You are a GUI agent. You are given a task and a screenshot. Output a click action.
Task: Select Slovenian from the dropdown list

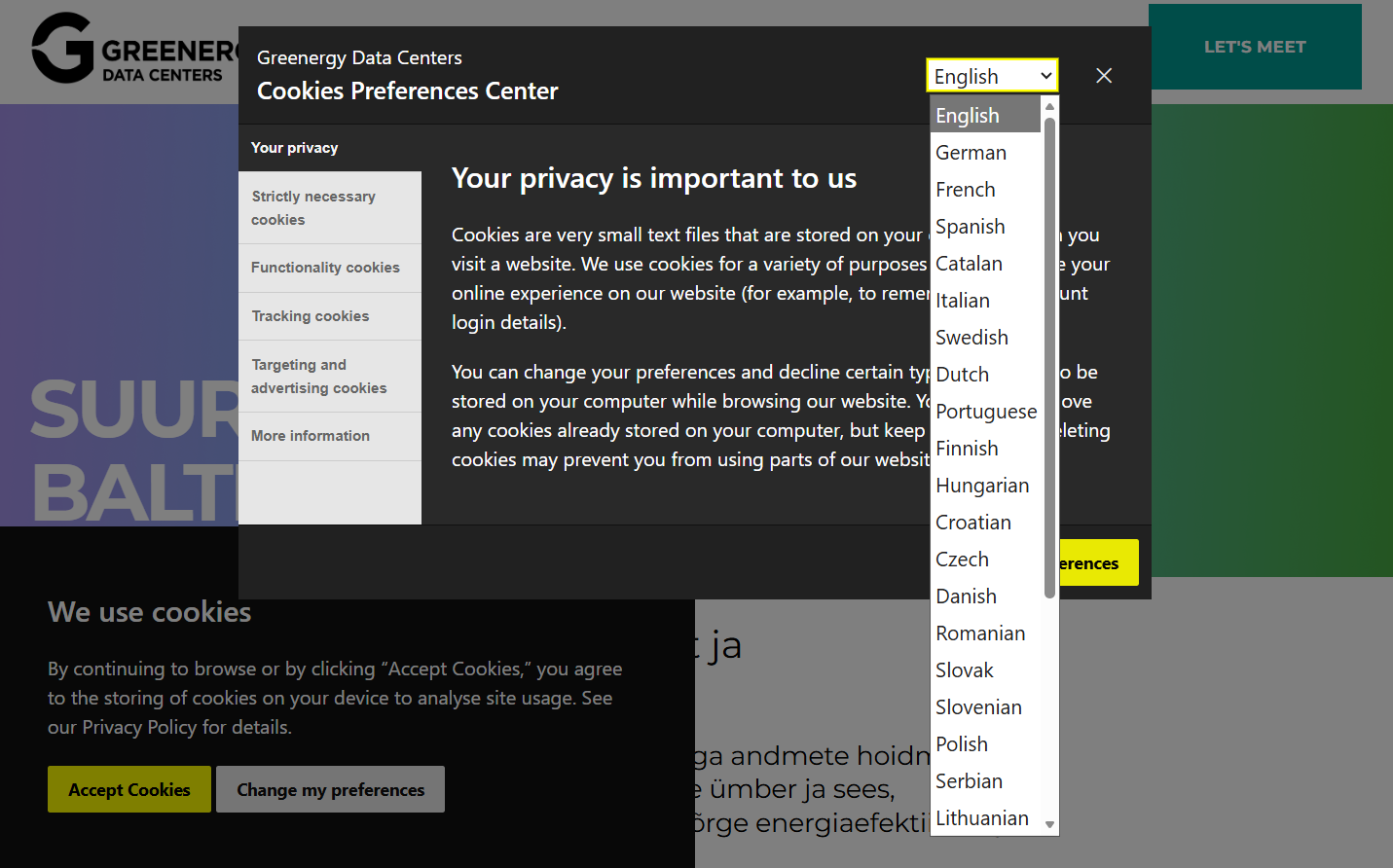pyautogui.click(x=986, y=707)
